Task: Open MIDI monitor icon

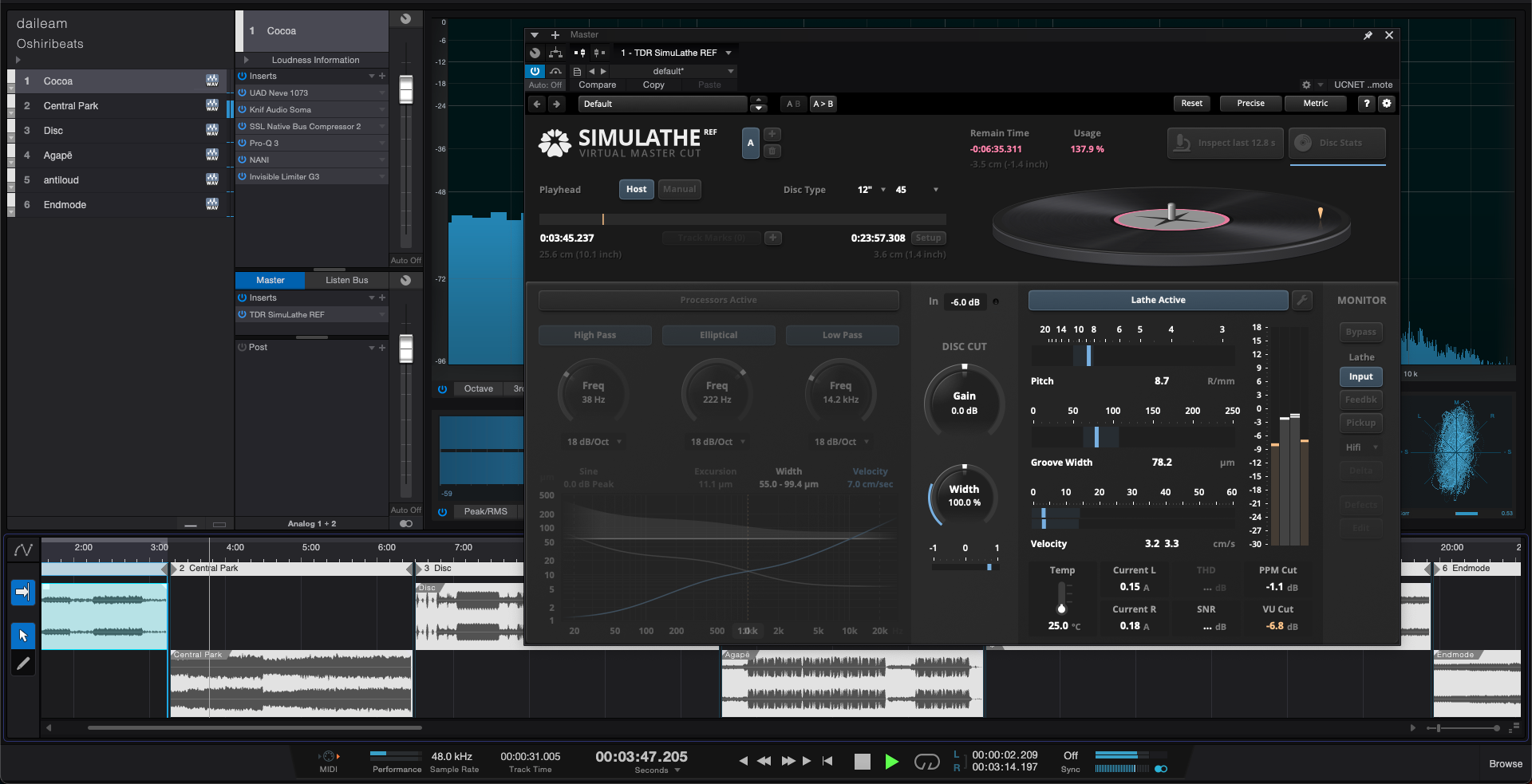Action: tap(329, 757)
